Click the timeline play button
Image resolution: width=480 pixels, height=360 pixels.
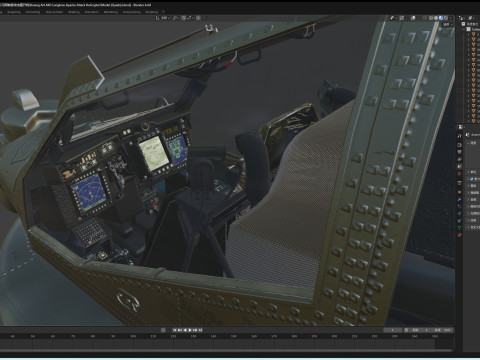pos(190,330)
